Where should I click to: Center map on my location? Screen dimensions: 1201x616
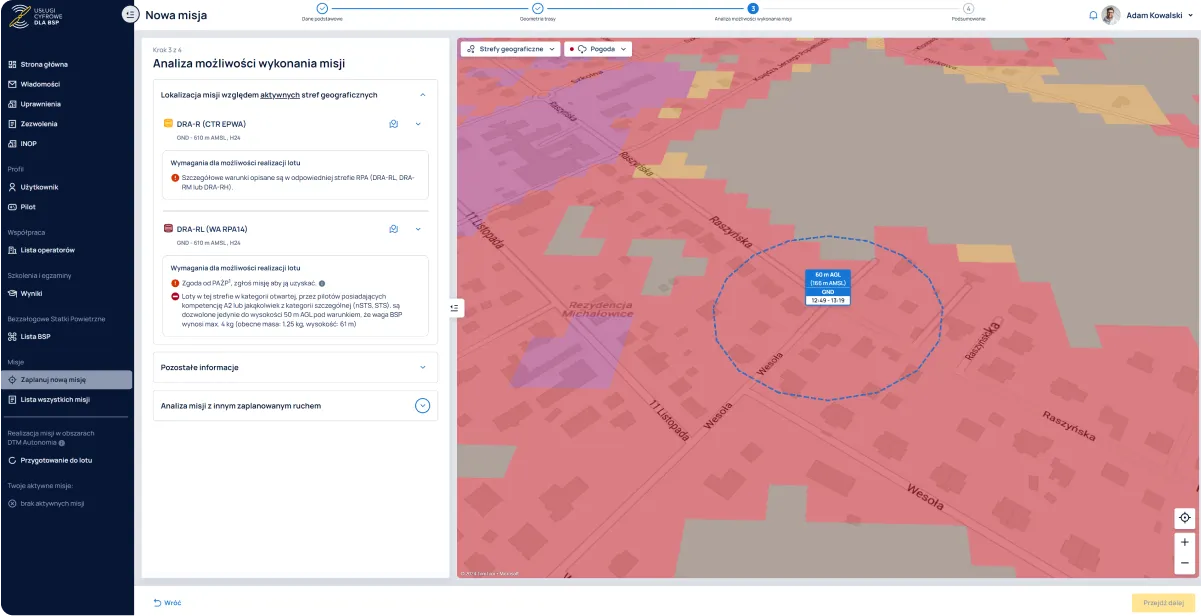point(1184,517)
